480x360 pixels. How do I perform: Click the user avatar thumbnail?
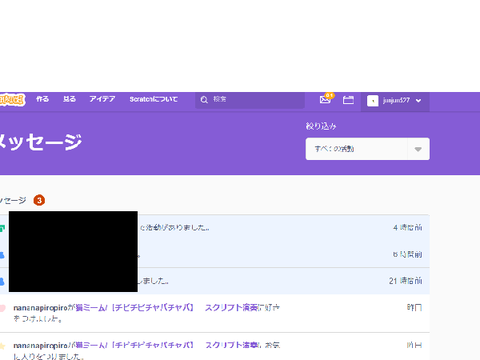373,101
